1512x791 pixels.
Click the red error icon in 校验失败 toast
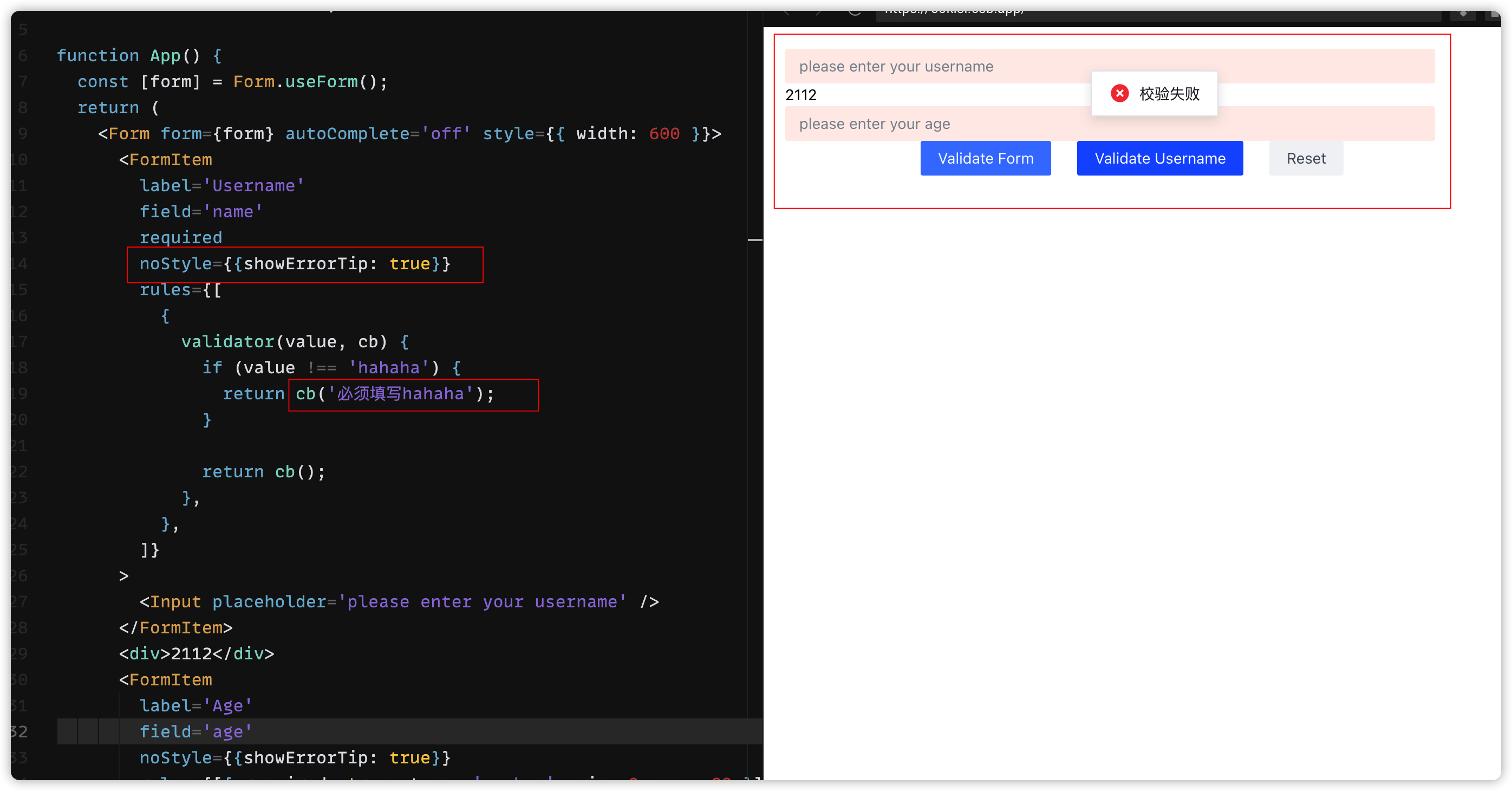click(x=1119, y=93)
